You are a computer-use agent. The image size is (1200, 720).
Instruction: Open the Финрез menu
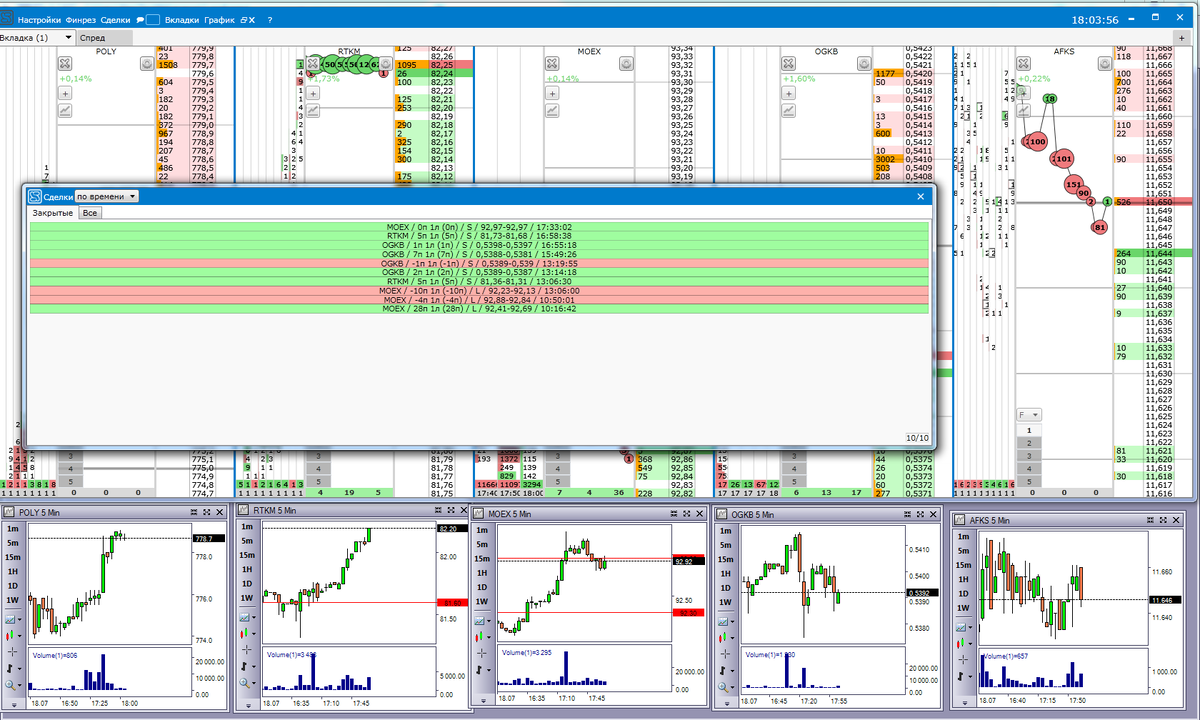pyautogui.click(x=81, y=20)
